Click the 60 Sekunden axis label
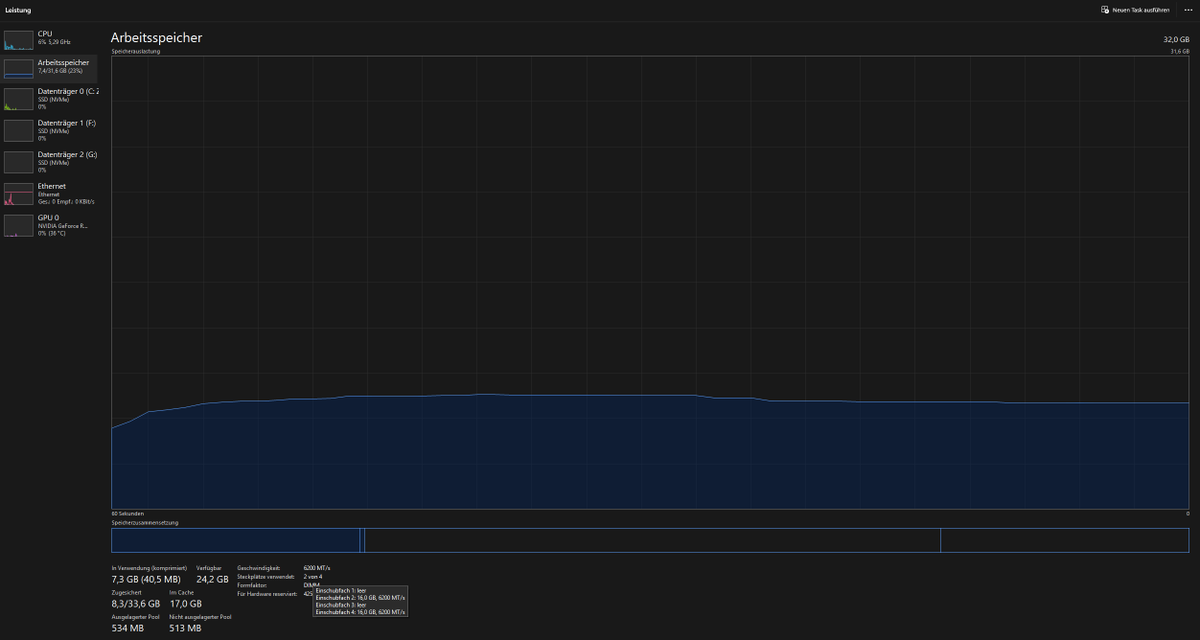Screen dimensions: 1200x640 pos(127,513)
